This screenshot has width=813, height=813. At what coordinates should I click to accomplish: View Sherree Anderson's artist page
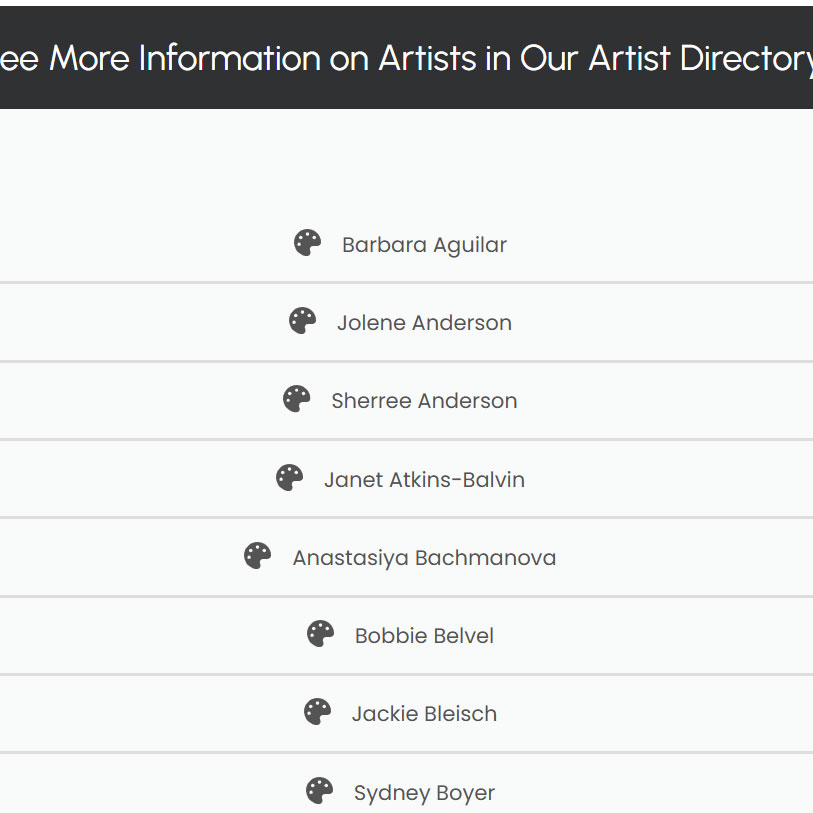pos(424,400)
